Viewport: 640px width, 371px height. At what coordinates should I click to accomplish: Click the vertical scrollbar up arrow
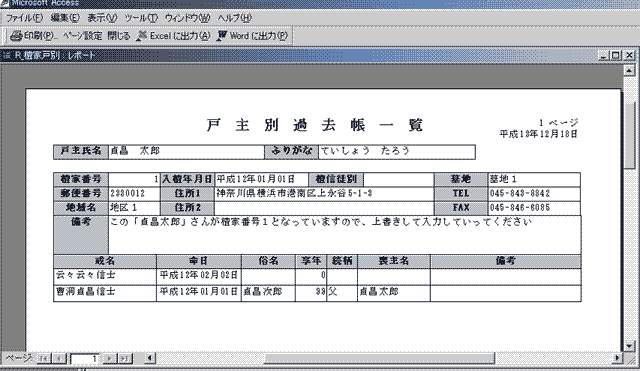(x=629, y=71)
